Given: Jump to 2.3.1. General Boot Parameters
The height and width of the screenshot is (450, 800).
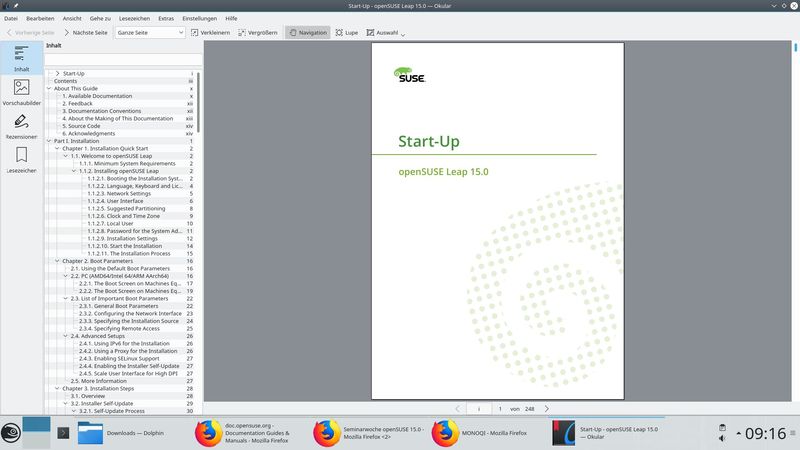Looking at the screenshot, I should point(118,306).
